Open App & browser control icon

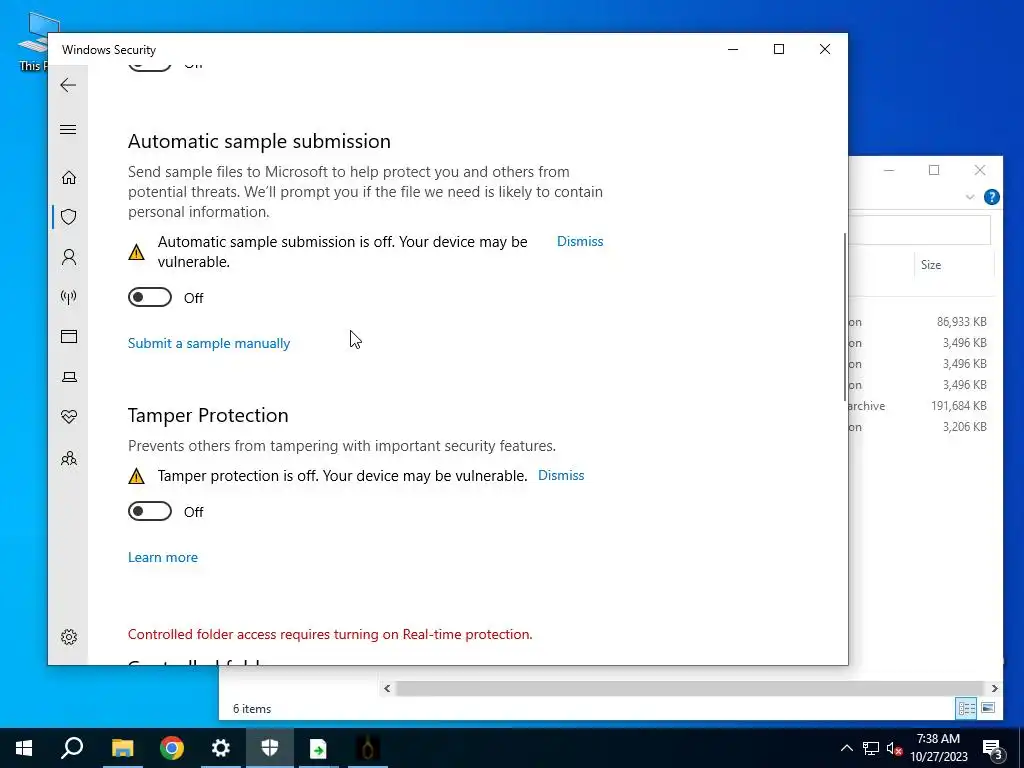(x=69, y=336)
